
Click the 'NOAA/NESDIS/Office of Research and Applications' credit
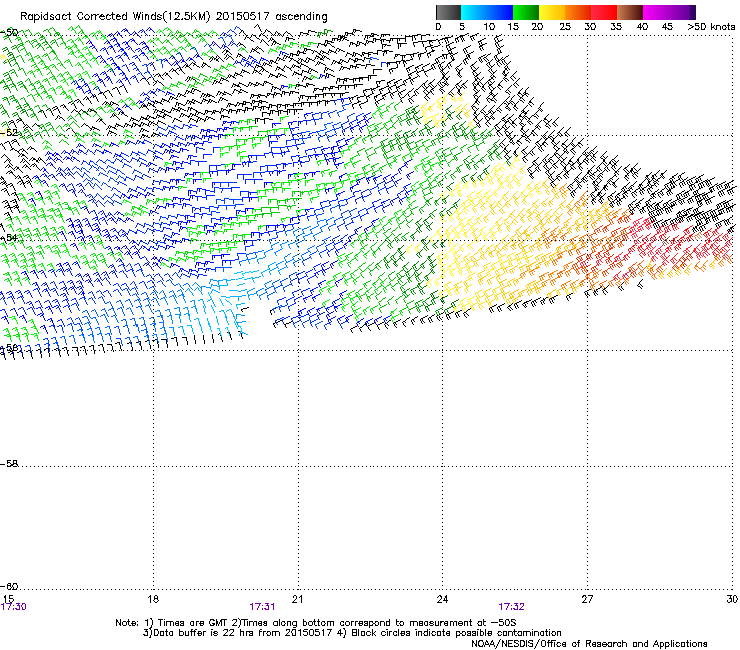[x=589, y=644]
